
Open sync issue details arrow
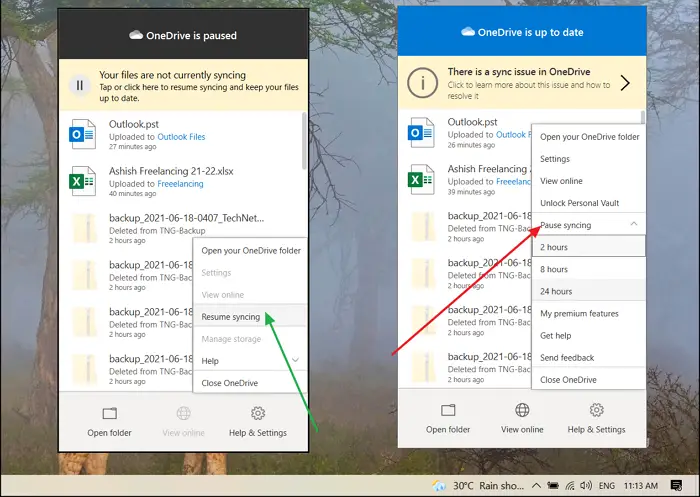[x=625, y=83]
